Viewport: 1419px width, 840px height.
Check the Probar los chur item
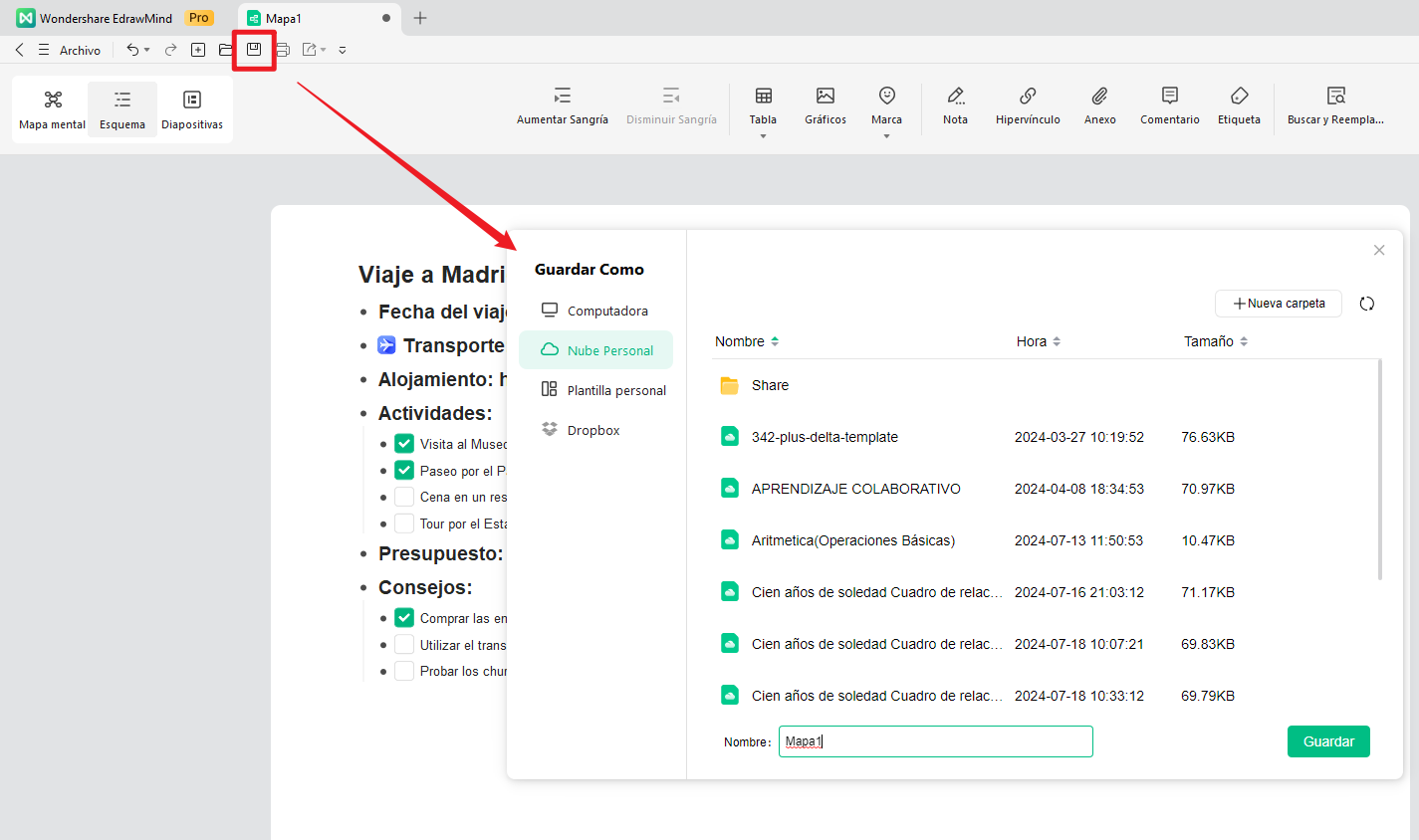pos(404,671)
